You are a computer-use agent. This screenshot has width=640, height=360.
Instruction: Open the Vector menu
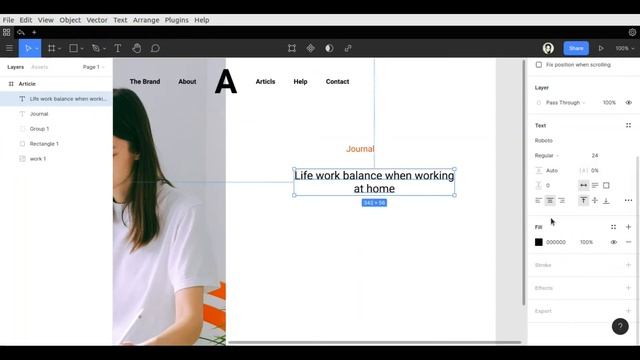[x=97, y=20]
